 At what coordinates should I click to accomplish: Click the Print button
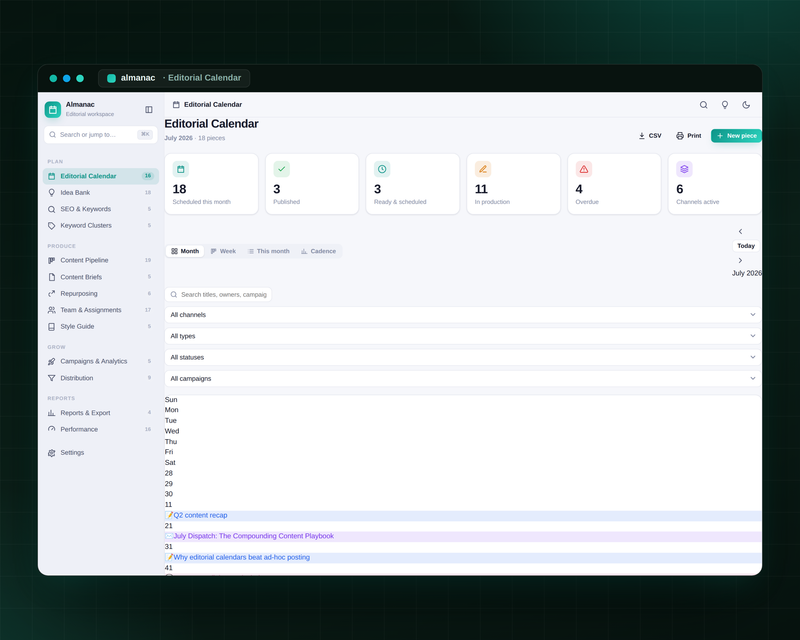tap(689, 136)
